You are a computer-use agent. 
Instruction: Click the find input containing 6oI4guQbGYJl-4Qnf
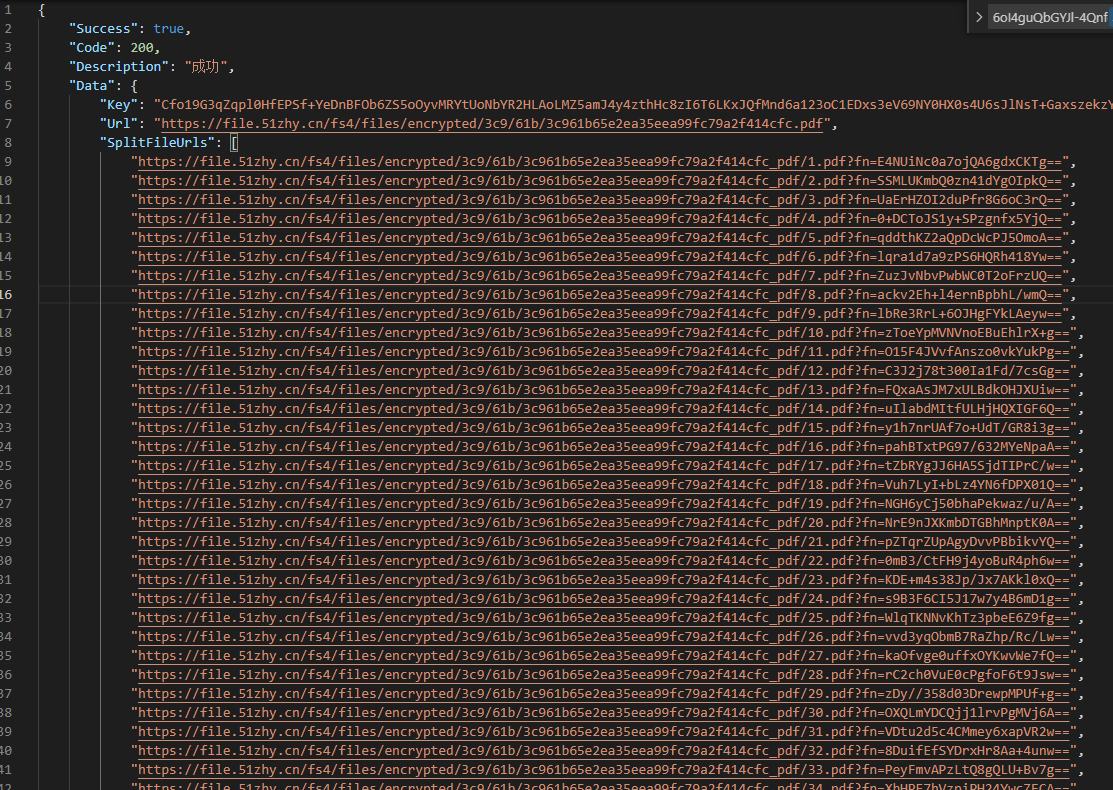(1050, 17)
